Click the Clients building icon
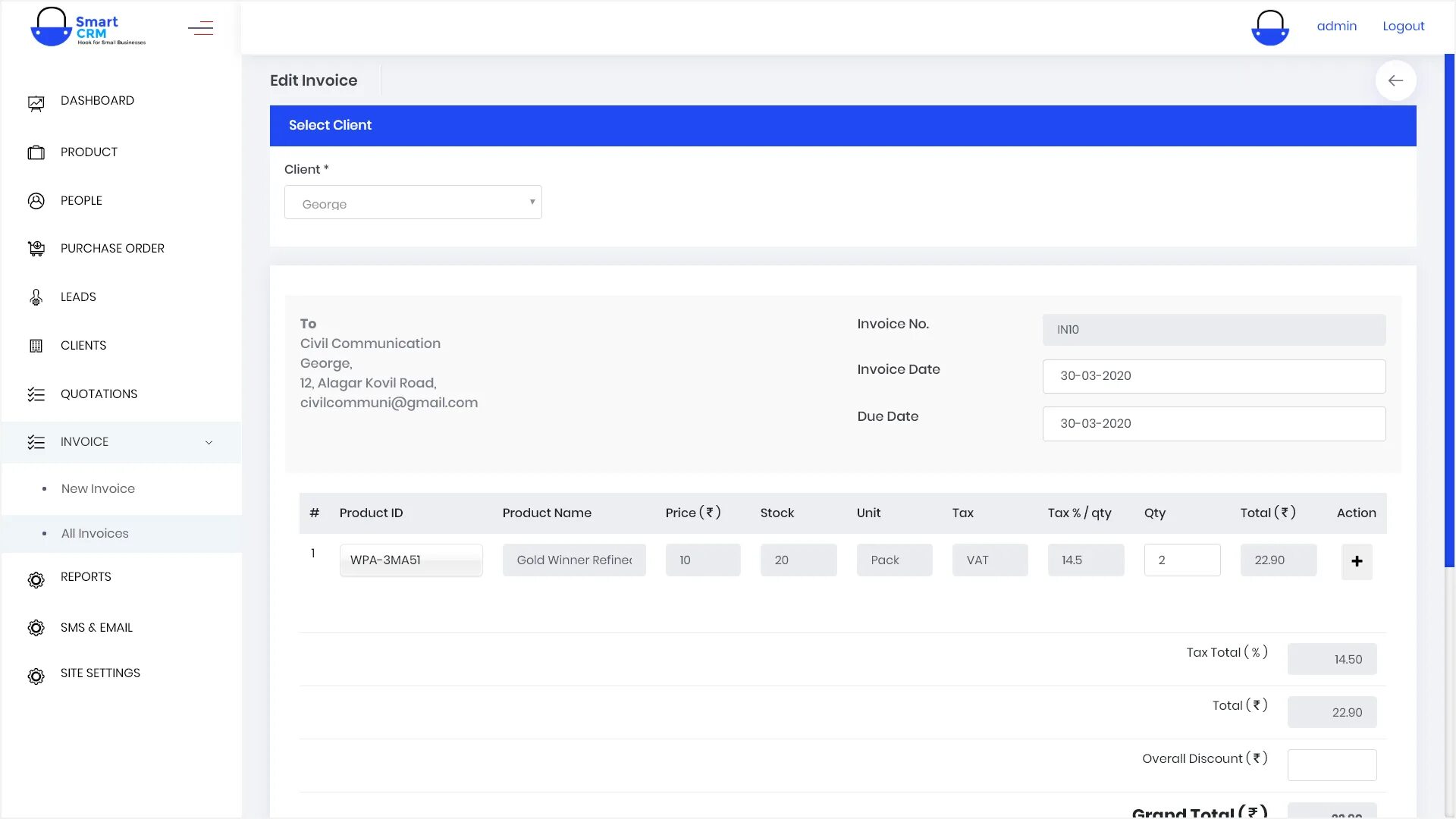 [x=36, y=346]
